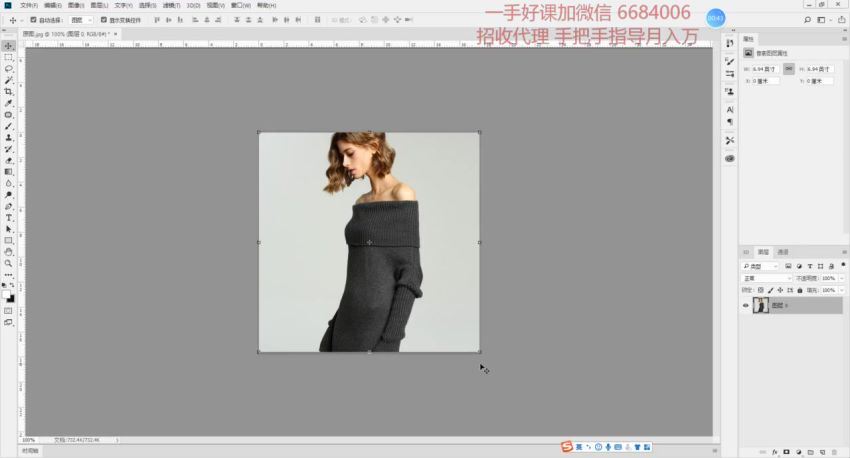Select the Hand tool
This screenshot has width=850, height=458.
coord(9,252)
